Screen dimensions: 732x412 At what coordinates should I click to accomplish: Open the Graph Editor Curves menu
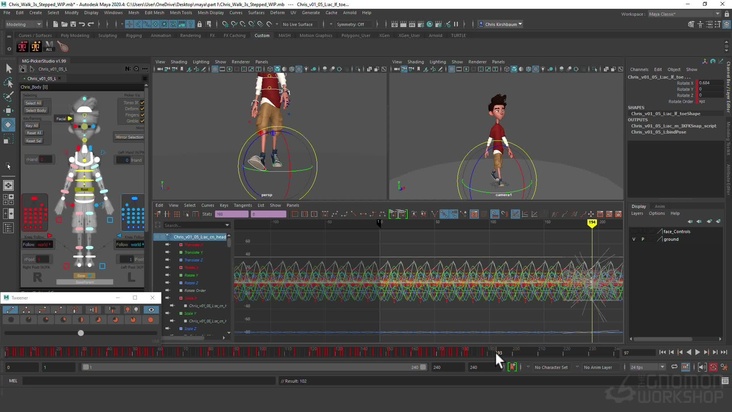[x=207, y=205]
